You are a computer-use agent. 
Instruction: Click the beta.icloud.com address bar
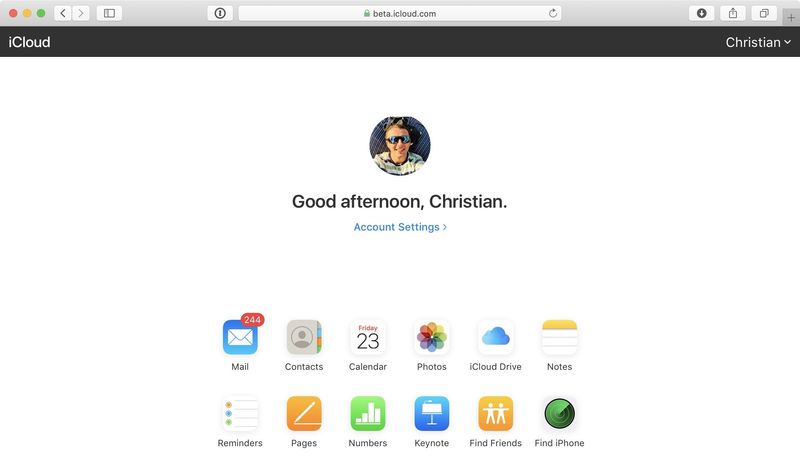coord(400,13)
